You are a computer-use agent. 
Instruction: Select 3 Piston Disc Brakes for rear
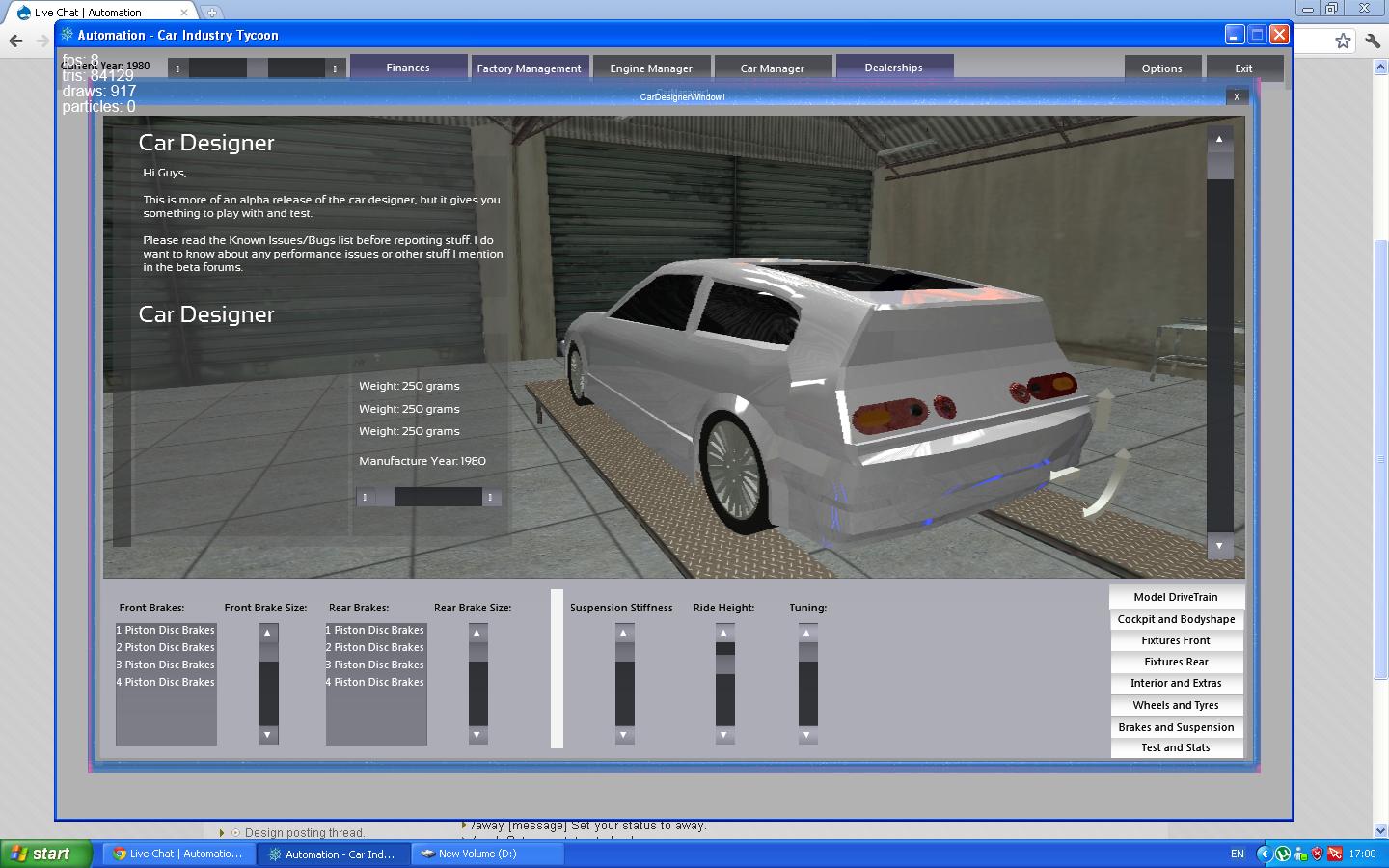[375, 665]
